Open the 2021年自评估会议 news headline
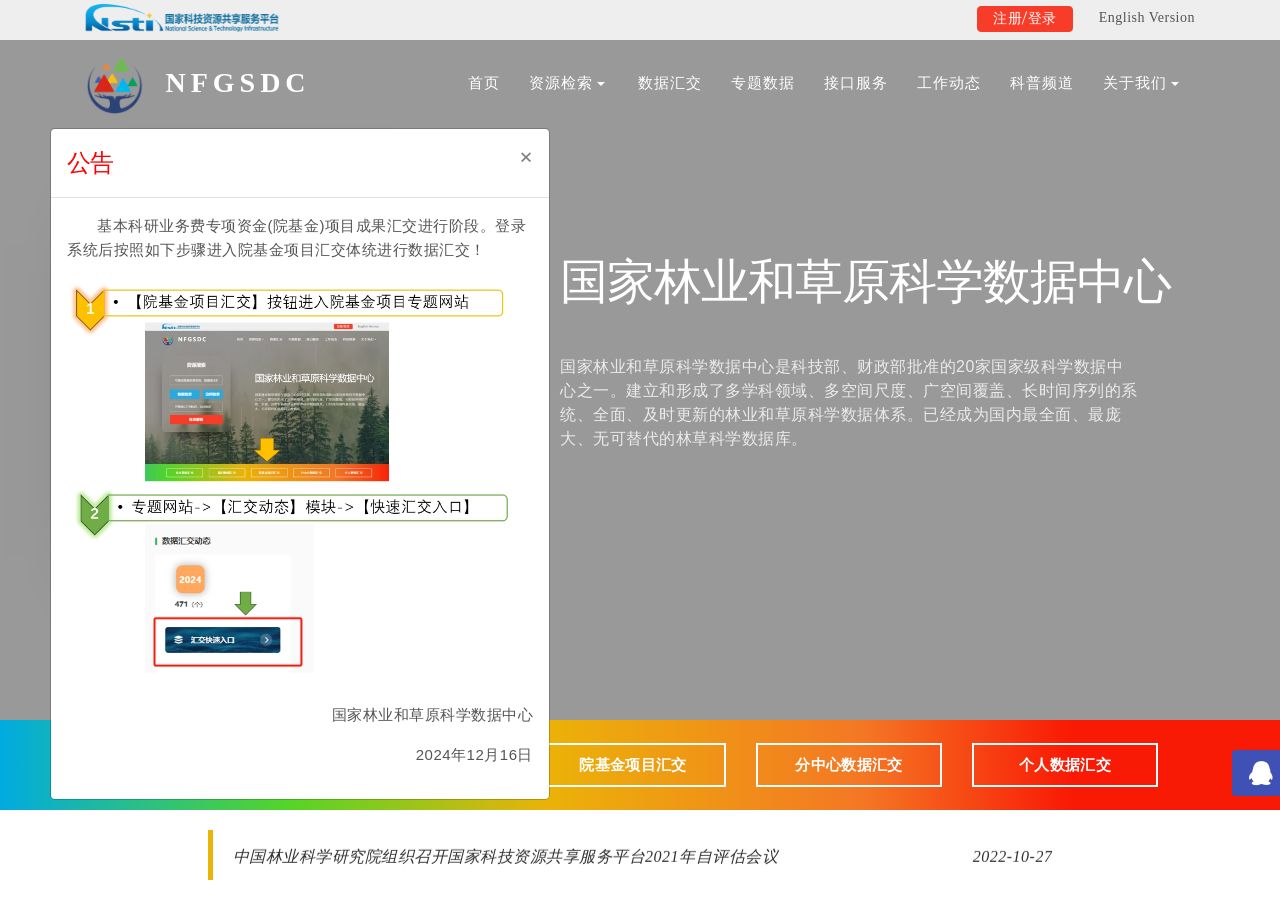 click(506, 856)
